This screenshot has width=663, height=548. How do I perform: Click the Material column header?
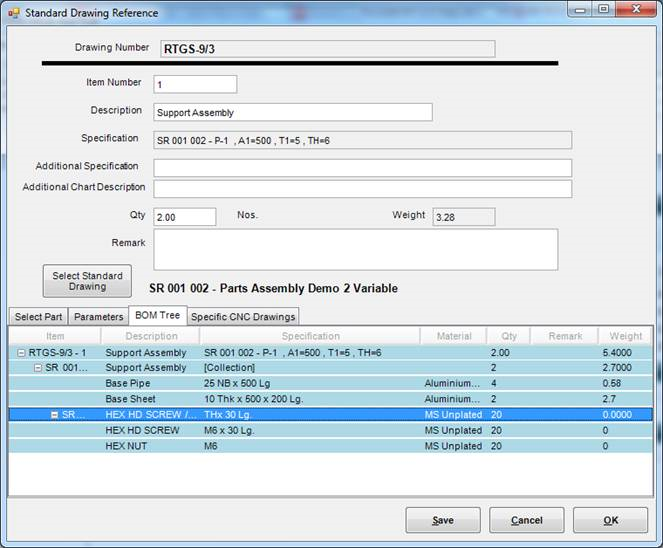(454, 336)
